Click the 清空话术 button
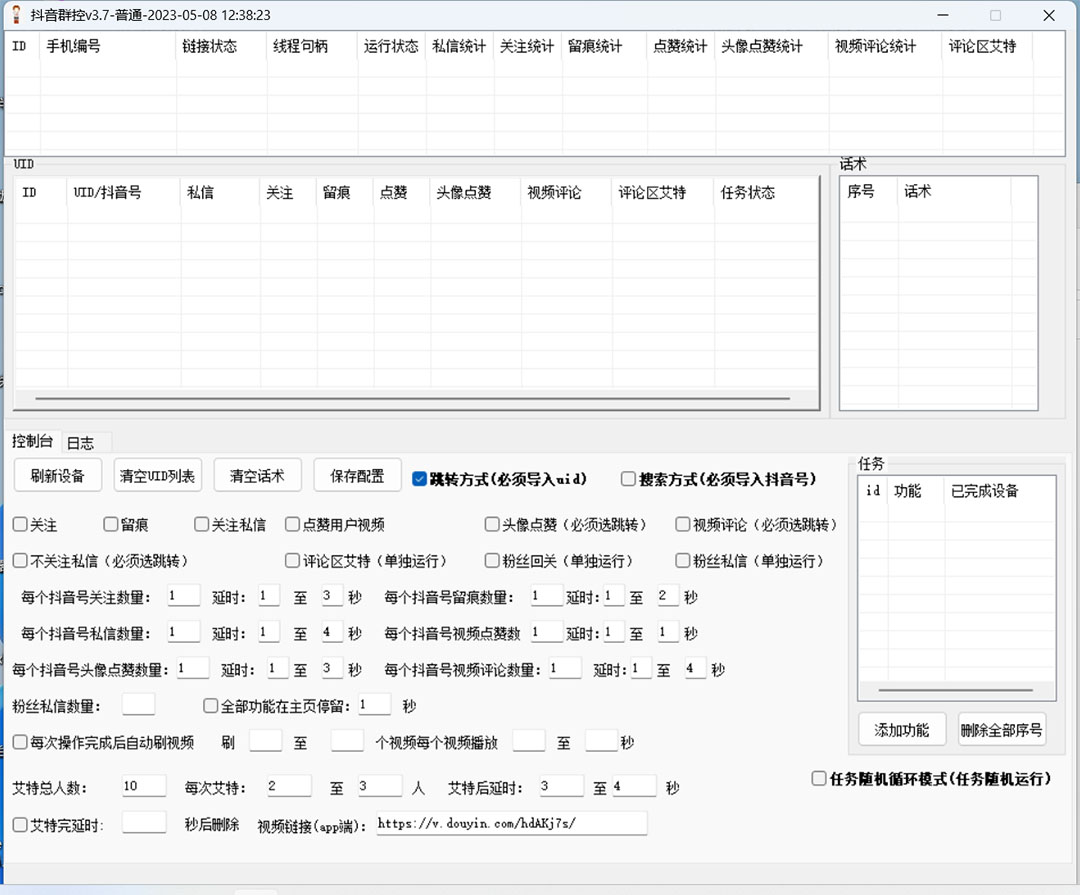The height and width of the screenshot is (895, 1080). [257, 475]
